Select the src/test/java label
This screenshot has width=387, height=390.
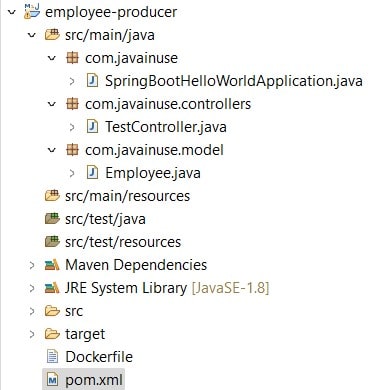(x=105, y=219)
